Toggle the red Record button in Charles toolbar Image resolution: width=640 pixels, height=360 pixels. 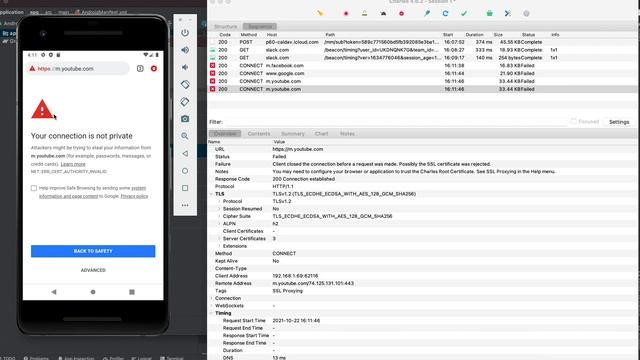pos(346,13)
